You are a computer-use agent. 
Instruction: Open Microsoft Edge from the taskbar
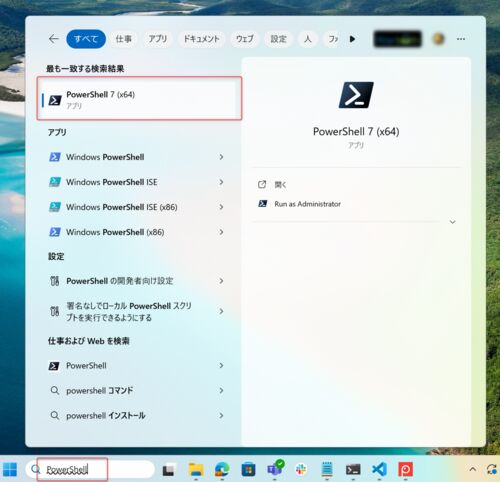click(222, 470)
